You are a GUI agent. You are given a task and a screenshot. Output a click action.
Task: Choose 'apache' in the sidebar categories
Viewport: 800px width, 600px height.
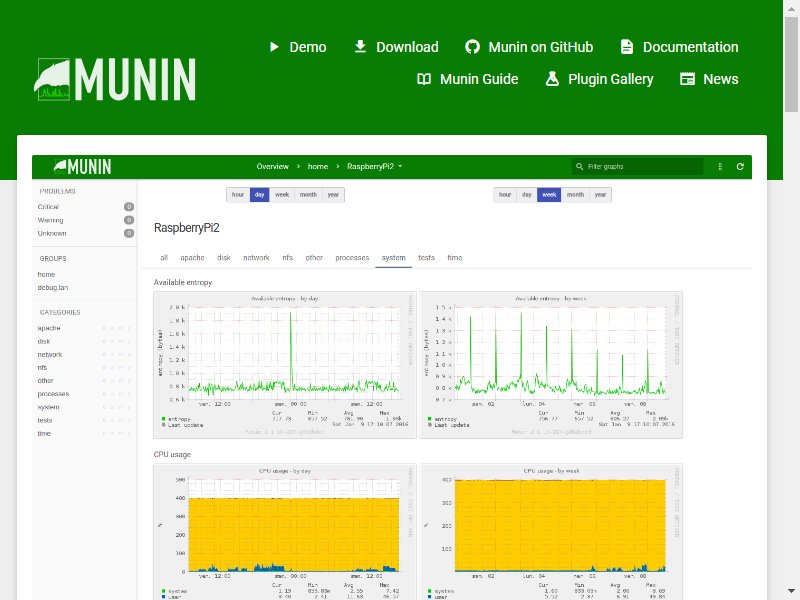(49, 328)
